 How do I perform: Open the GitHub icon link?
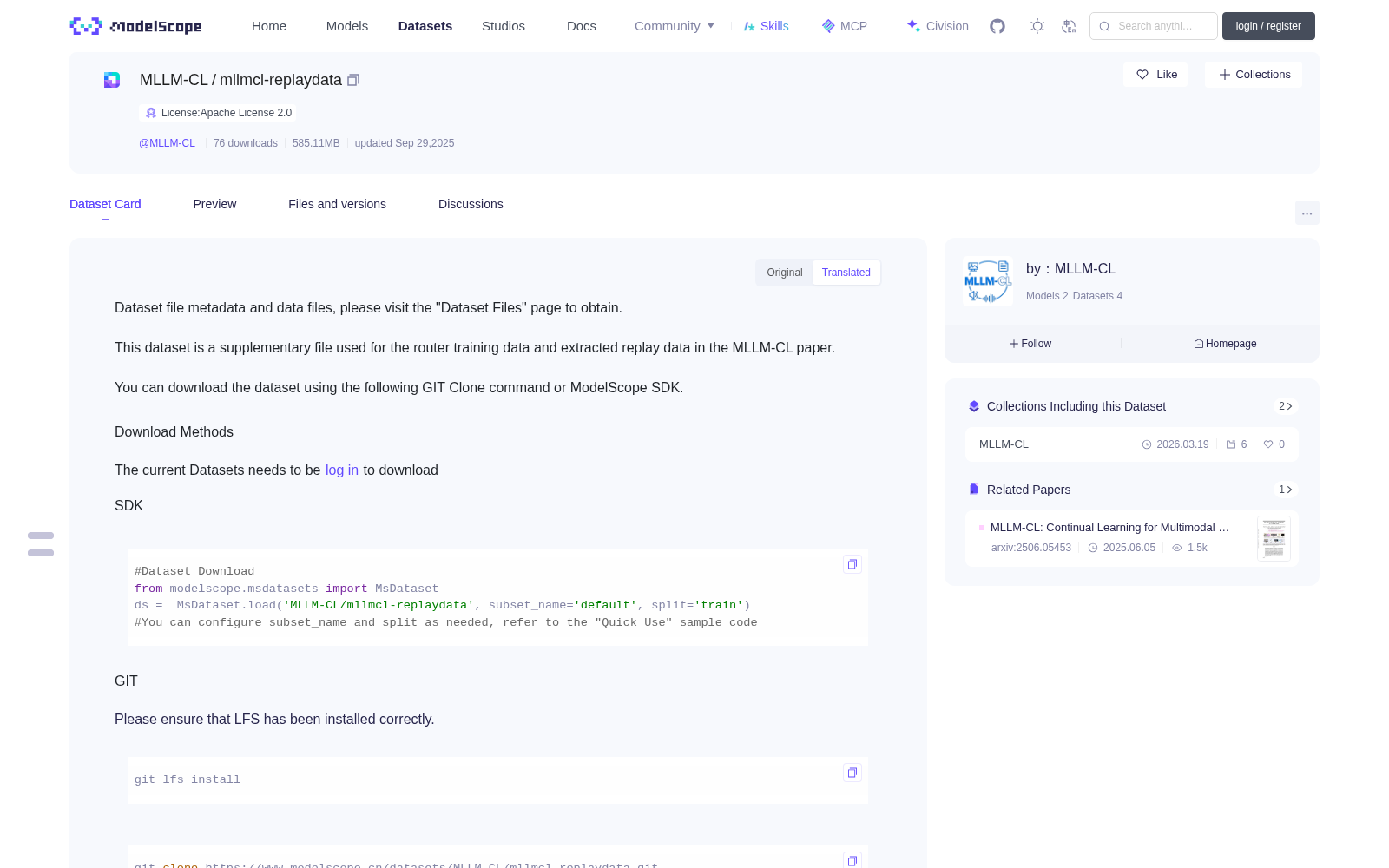pyautogui.click(x=997, y=26)
